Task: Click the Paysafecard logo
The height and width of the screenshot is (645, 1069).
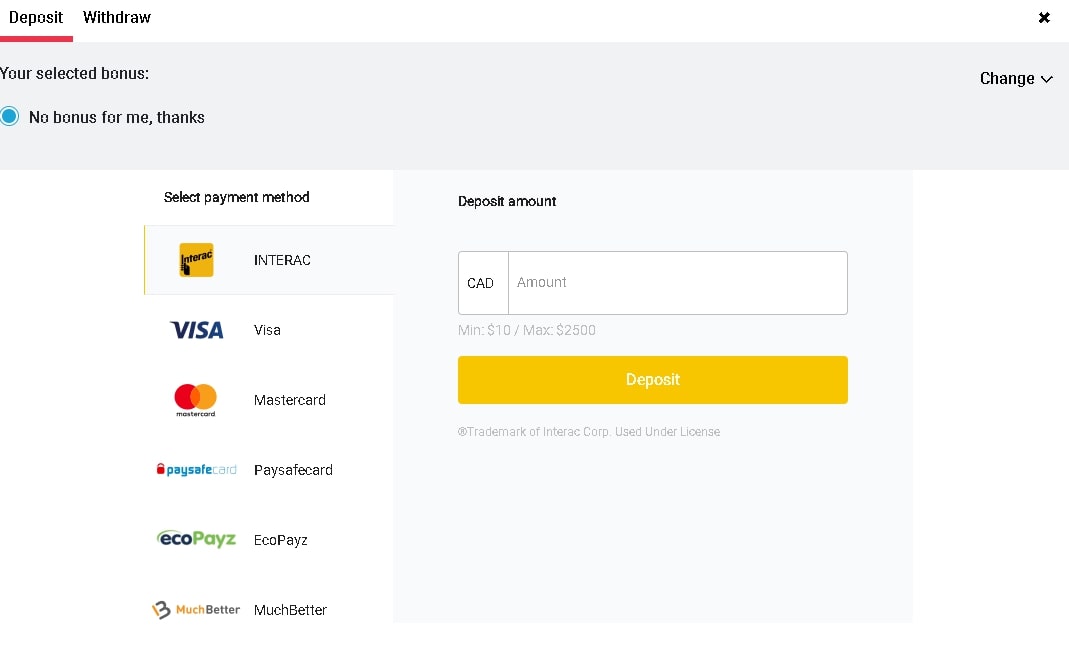Action: 197,470
